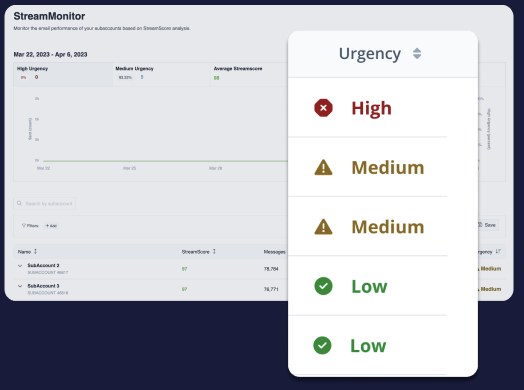Click the search magnifier icon
This screenshot has width=524, height=390.
(19, 203)
